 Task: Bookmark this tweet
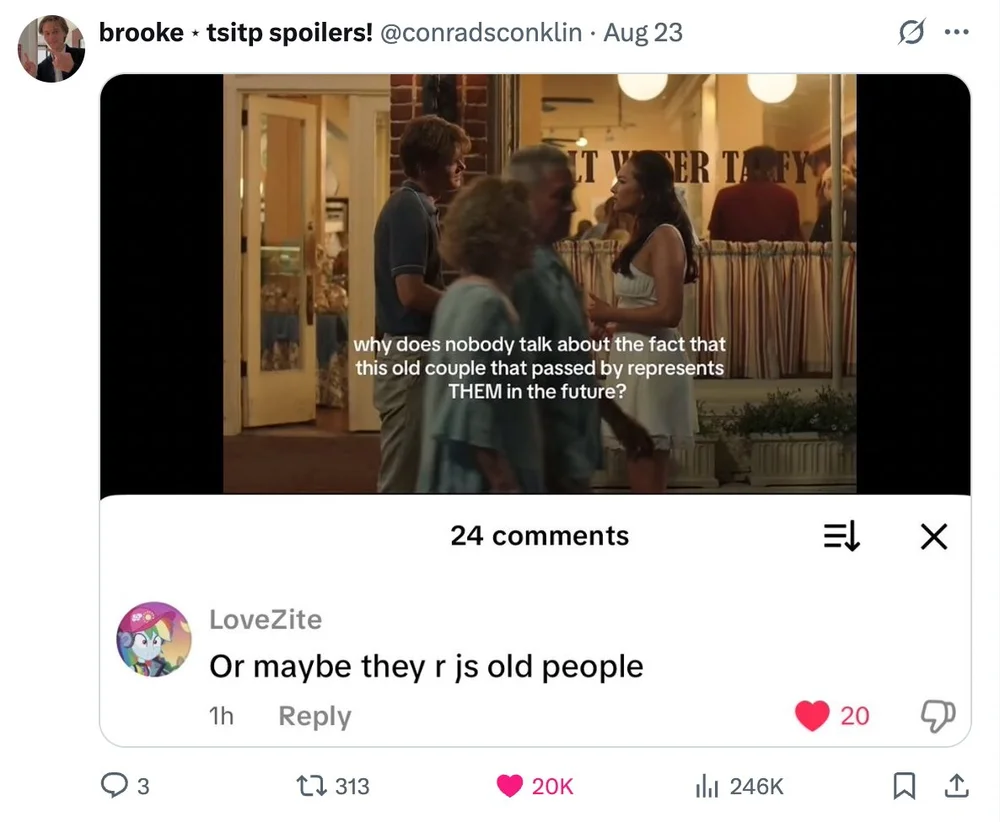click(904, 786)
